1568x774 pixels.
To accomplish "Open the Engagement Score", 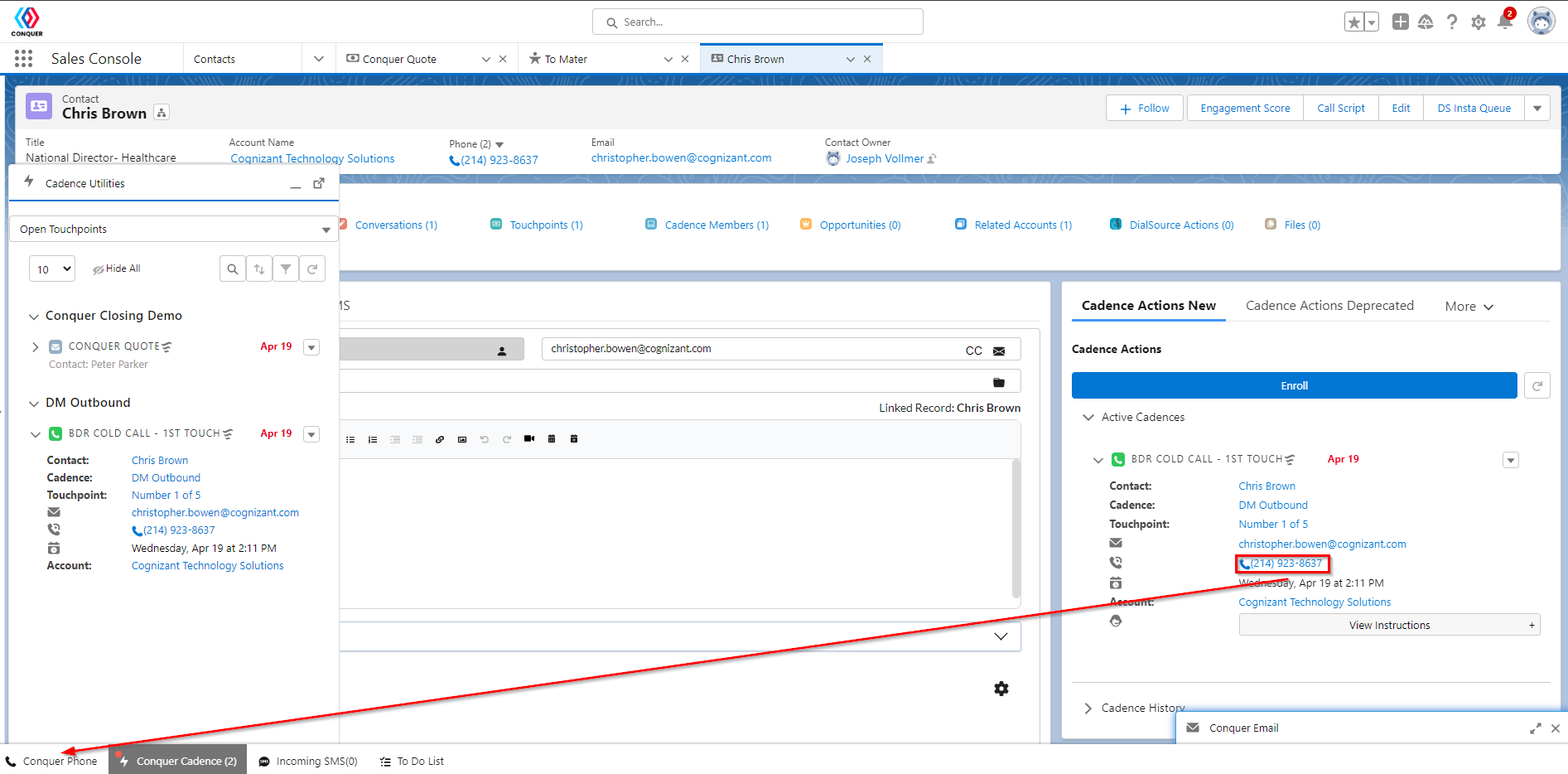I will [1245, 108].
